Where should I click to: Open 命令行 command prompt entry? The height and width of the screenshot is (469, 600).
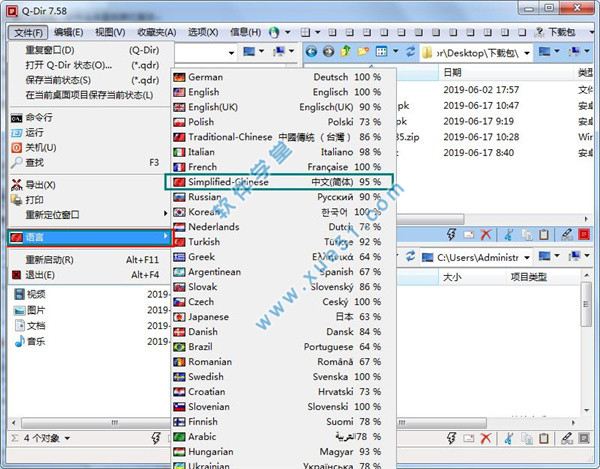pyautogui.click(x=90, y=117)
